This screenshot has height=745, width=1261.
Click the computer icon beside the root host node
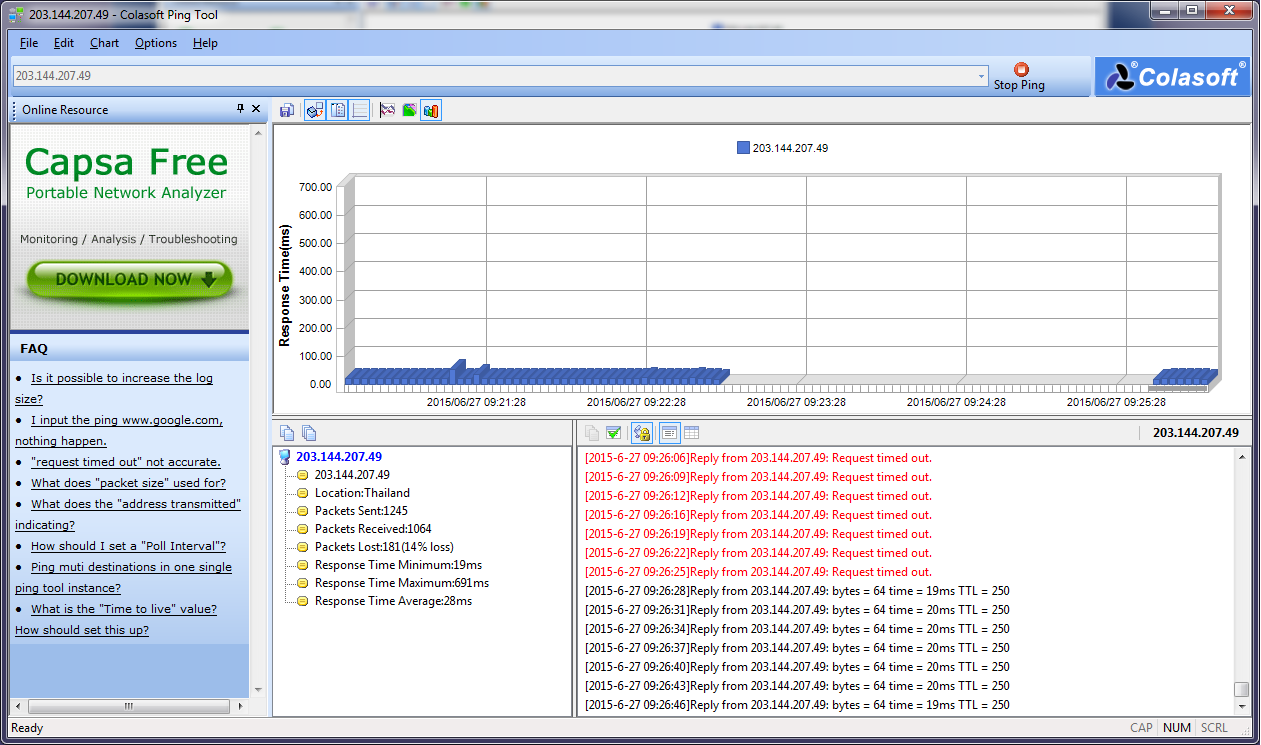pos(284,457)
